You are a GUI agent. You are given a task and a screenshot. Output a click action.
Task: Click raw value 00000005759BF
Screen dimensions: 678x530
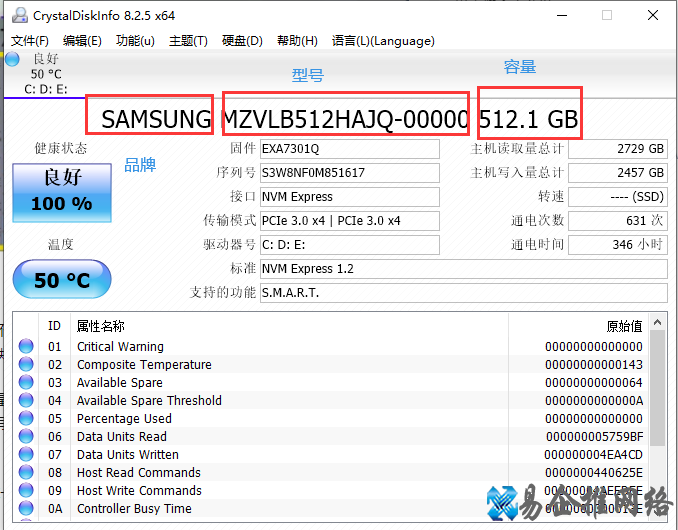pos(594,437)
